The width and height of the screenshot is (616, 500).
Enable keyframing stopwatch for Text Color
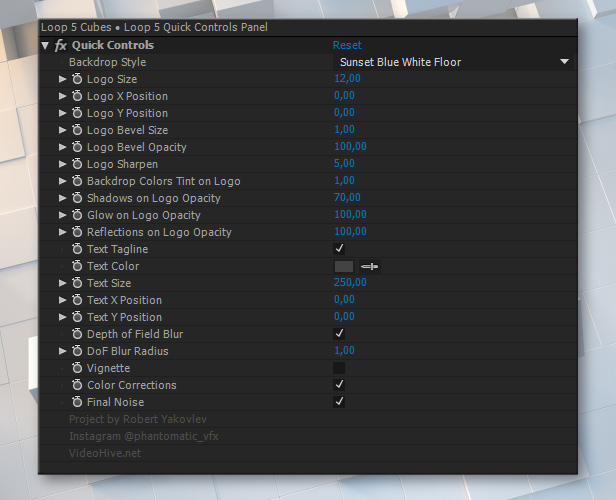(77, 266)
